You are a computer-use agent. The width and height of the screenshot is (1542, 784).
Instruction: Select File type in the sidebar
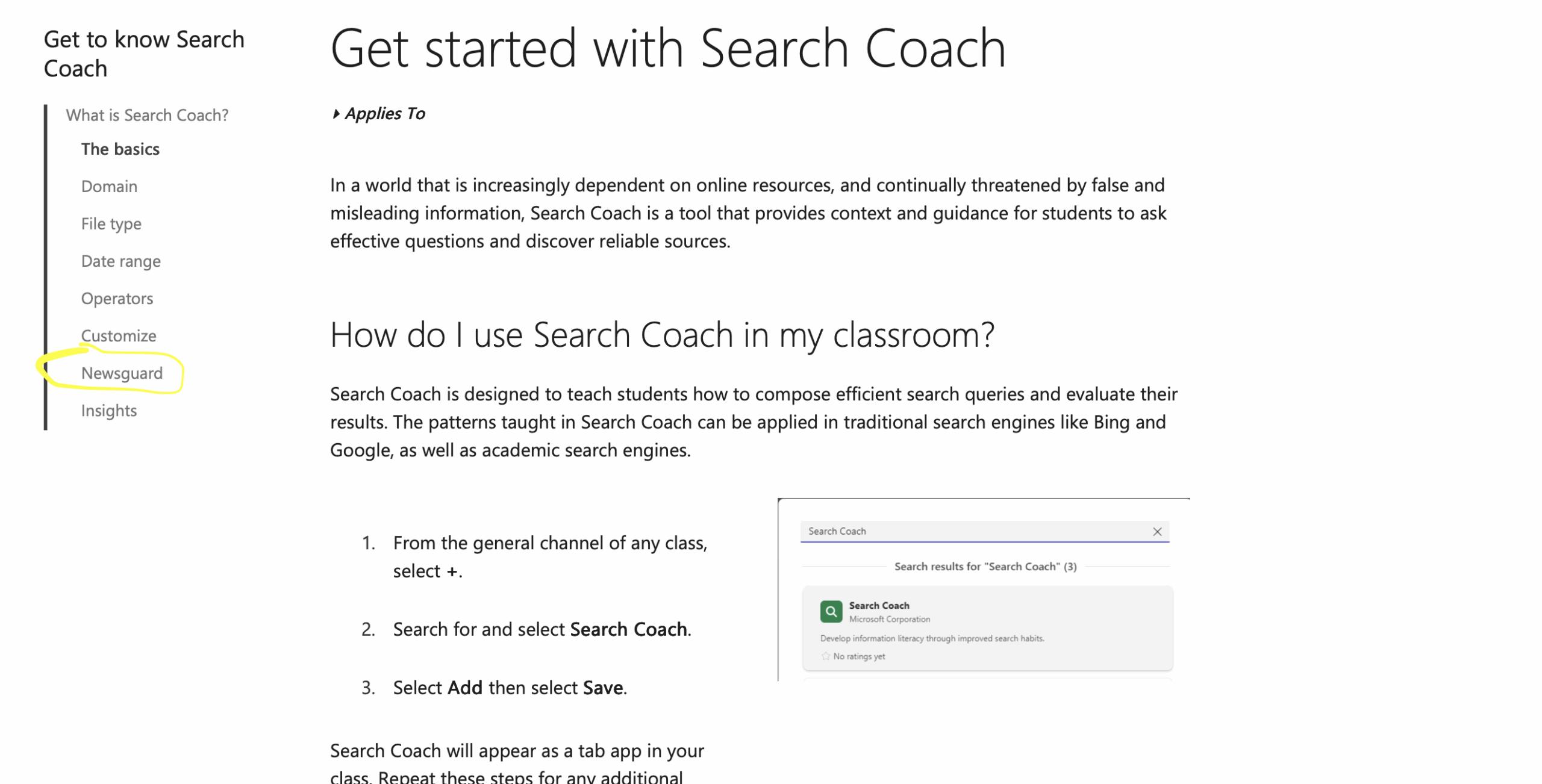click(x=111, y=224)
